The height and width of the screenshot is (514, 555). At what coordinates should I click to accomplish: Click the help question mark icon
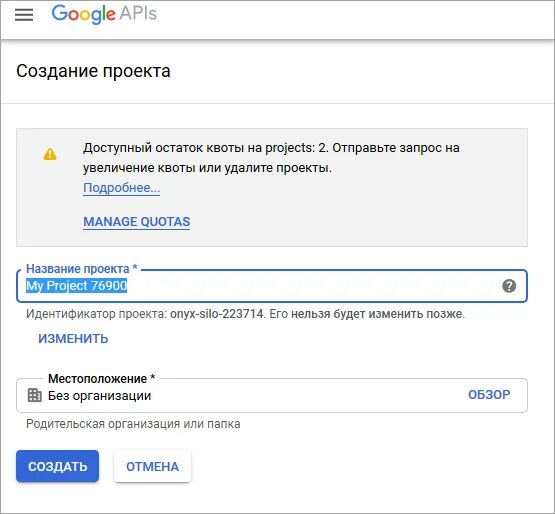pyautogui.click(x=509, y=286)
